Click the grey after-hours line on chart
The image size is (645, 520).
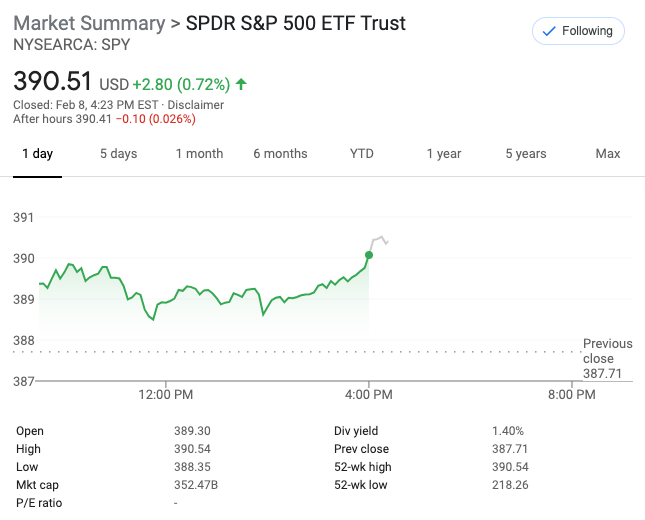click(x=379, y=239)
